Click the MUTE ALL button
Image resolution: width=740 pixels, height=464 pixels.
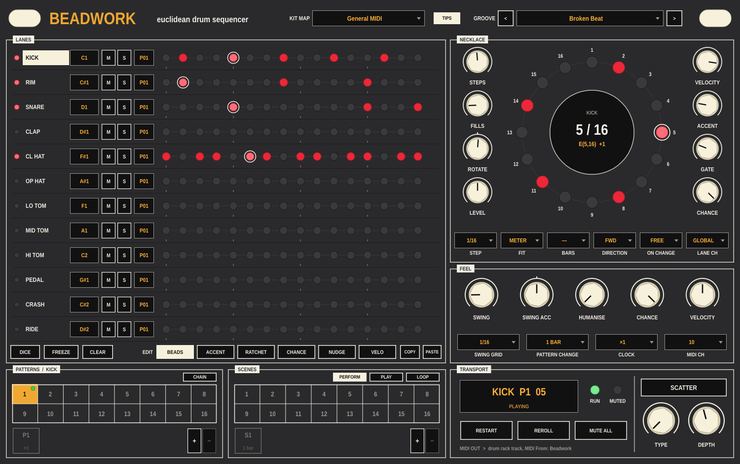[x=600, y=430]
